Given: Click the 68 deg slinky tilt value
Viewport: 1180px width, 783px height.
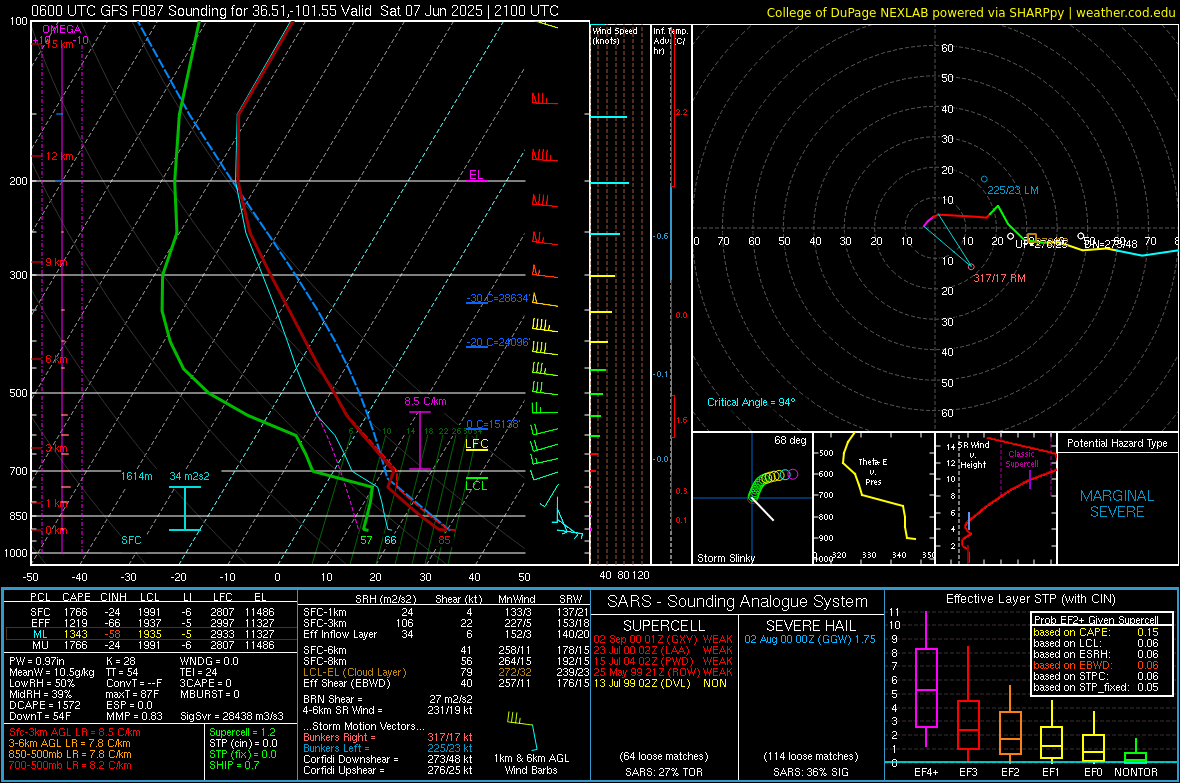Looking at the screenshot, I should 790,440.
